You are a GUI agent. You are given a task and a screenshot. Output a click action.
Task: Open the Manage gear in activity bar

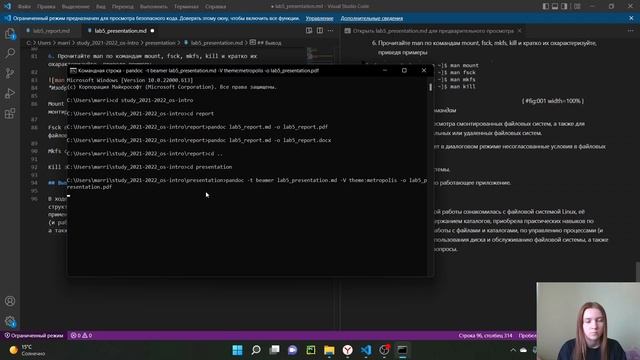pyautogui.click(x=10, y=321)
